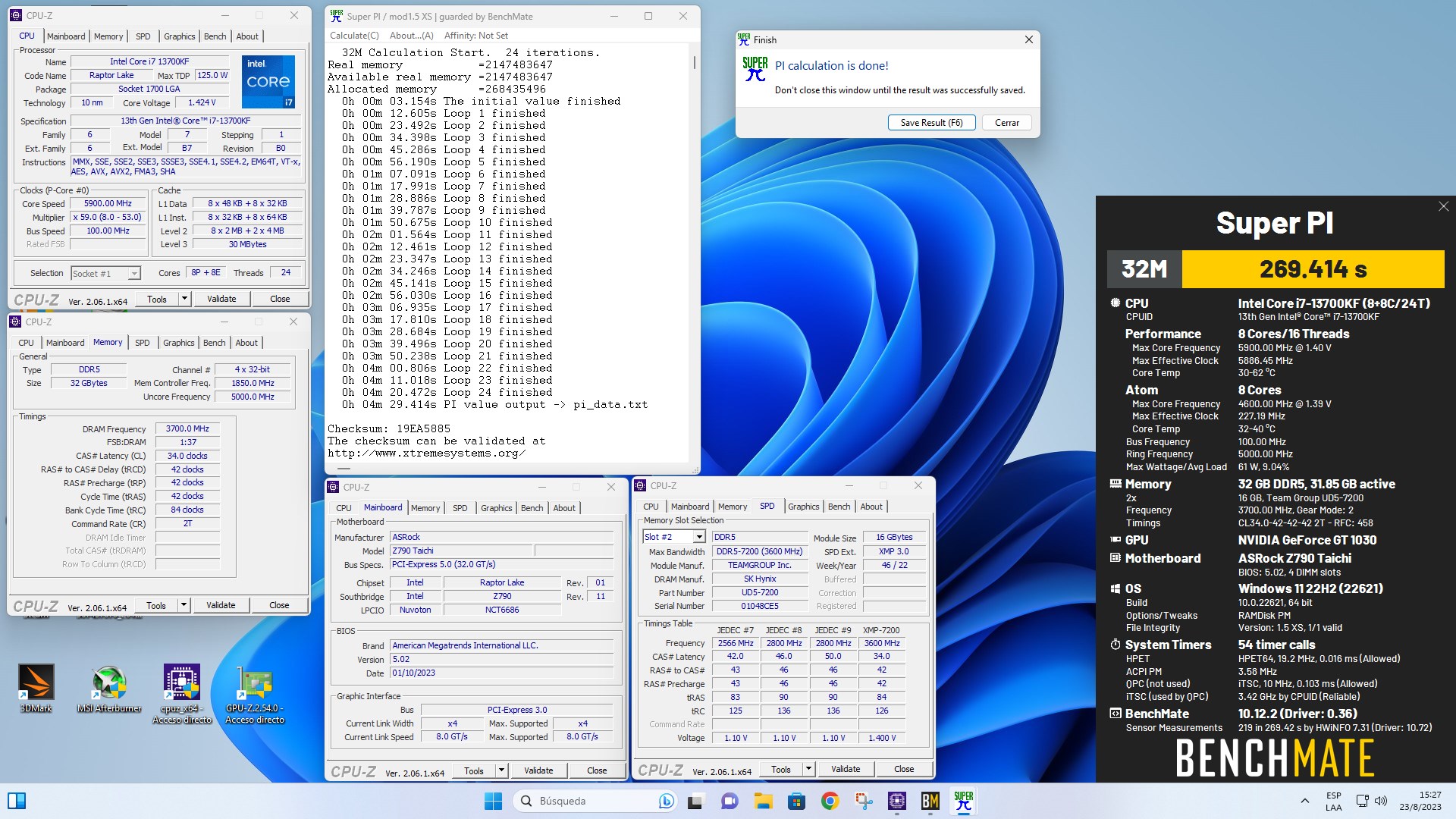The width and height of the screenshot is (1456, 819).
Task: Click Cerrar button in the Finish dialog
Action: (1007, 123)
